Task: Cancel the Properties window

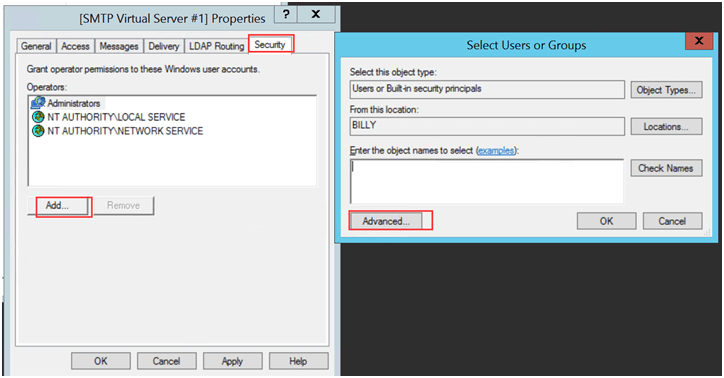Action: 166,361
